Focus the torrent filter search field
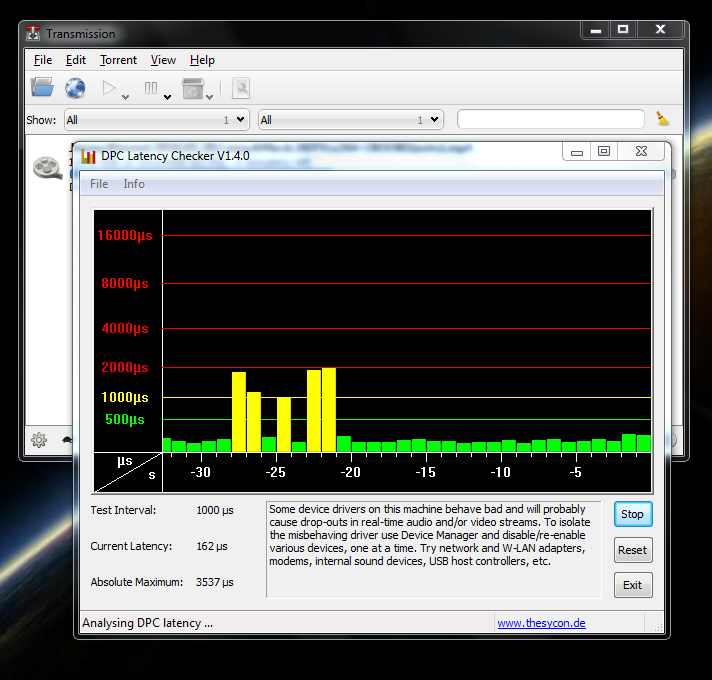 click(x=551, y=119)
